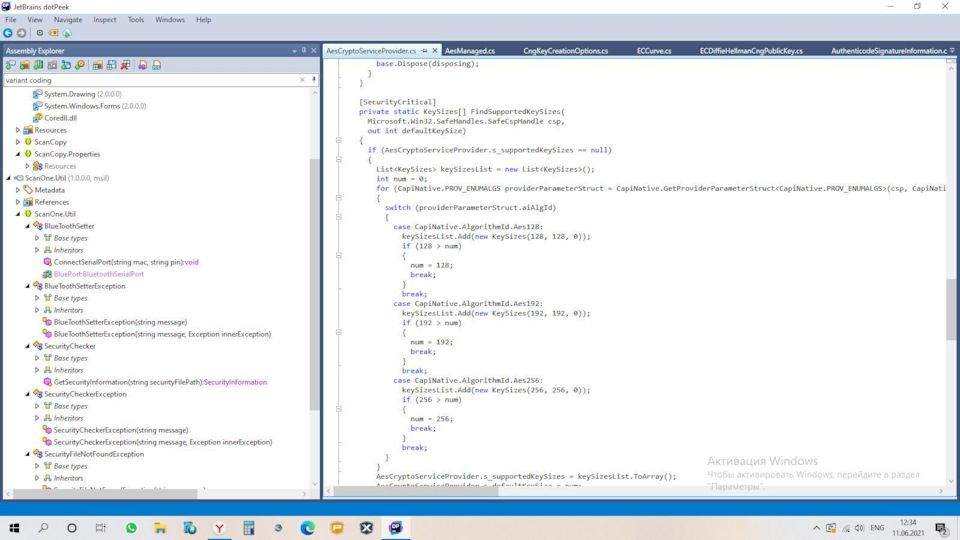Switch to the ECDiffieHellmanCngPublicKey.cs tab
Screen dimensions: 960x540
[x=751, y=51]
